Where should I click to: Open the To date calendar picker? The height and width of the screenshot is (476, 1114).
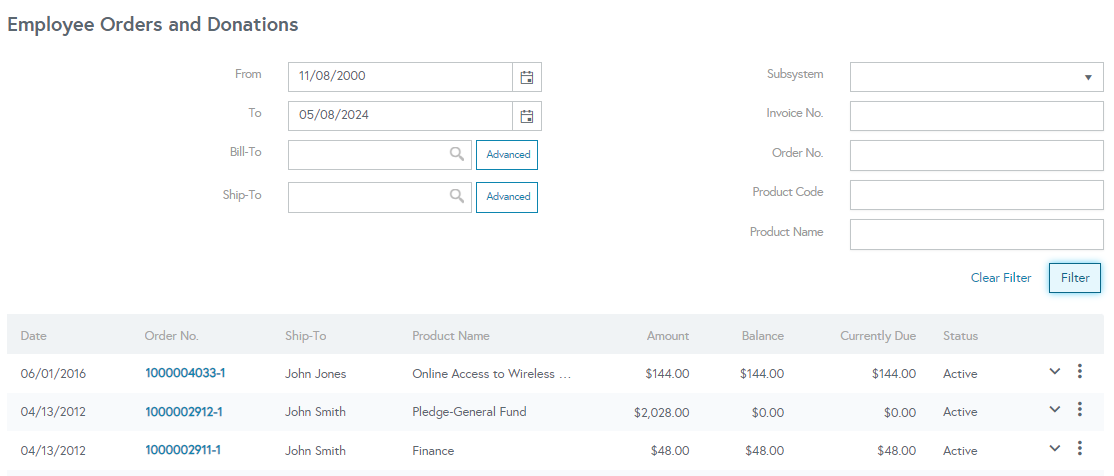pyautogui.click(x=526, y=116)
